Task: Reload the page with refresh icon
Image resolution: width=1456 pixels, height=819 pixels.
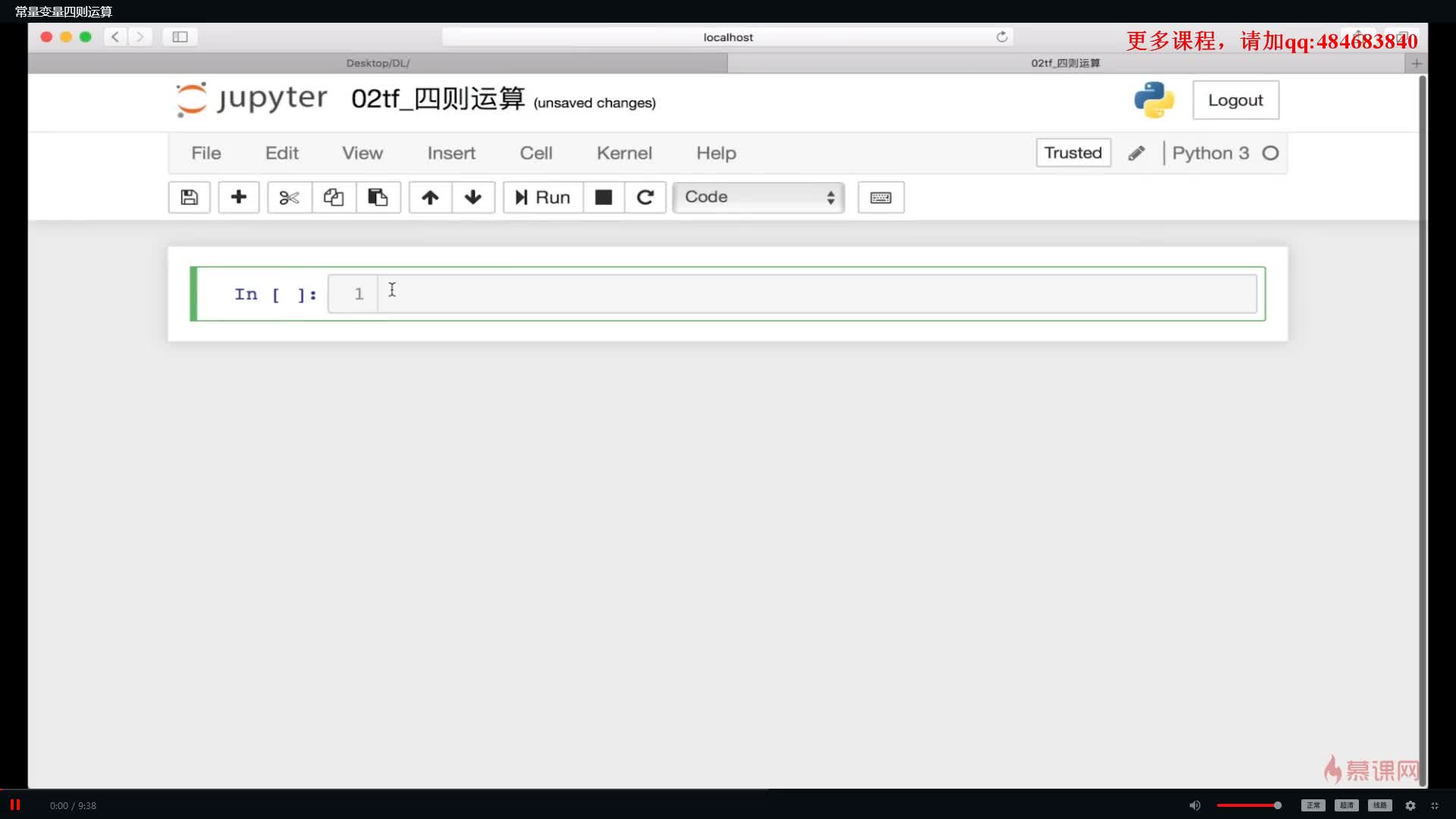Action: pos(1002,36)
